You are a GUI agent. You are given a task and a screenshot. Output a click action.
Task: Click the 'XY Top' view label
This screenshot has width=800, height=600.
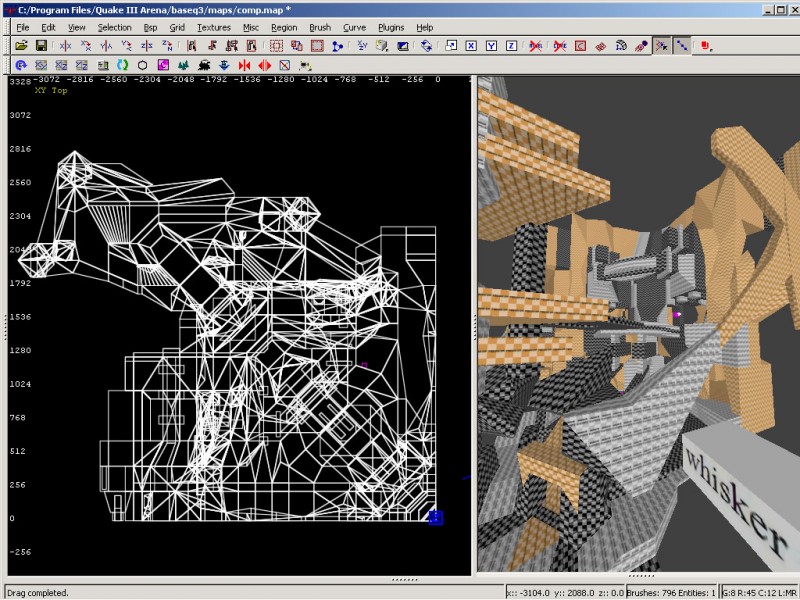pyautogui.click(x=51, y=90)
